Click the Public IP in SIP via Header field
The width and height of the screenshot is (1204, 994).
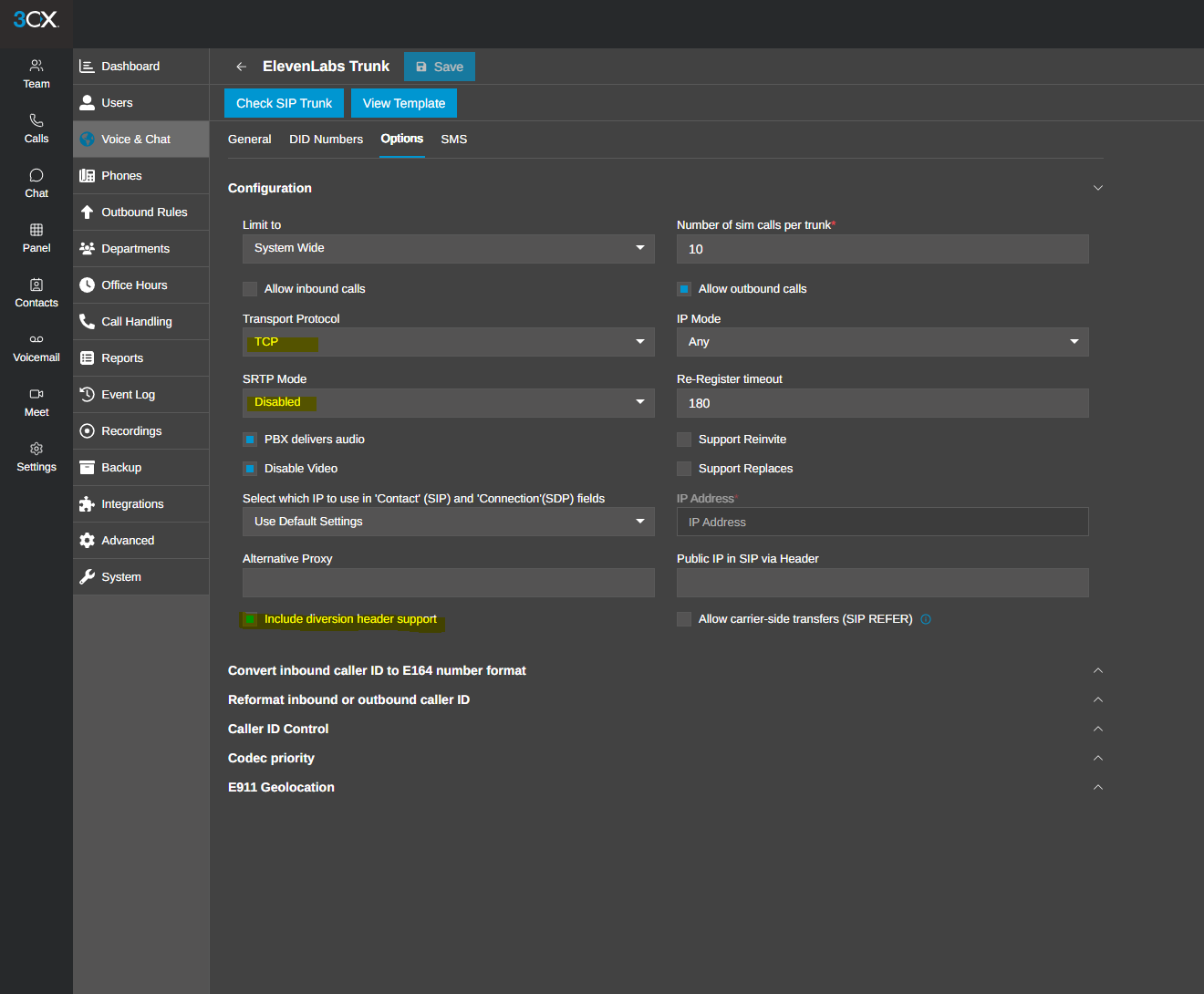pos(883,583)
